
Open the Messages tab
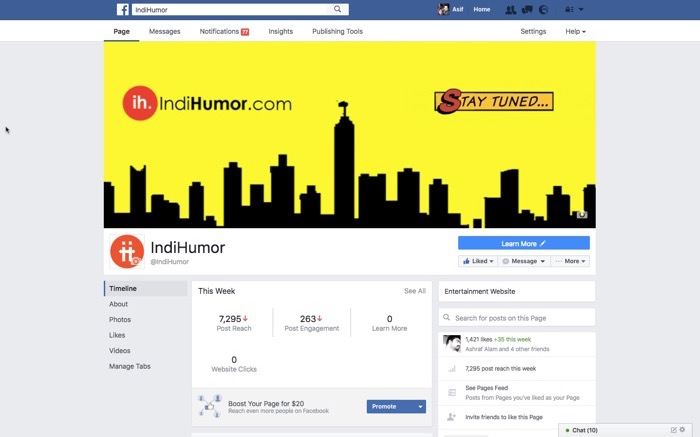coord(164,31)
